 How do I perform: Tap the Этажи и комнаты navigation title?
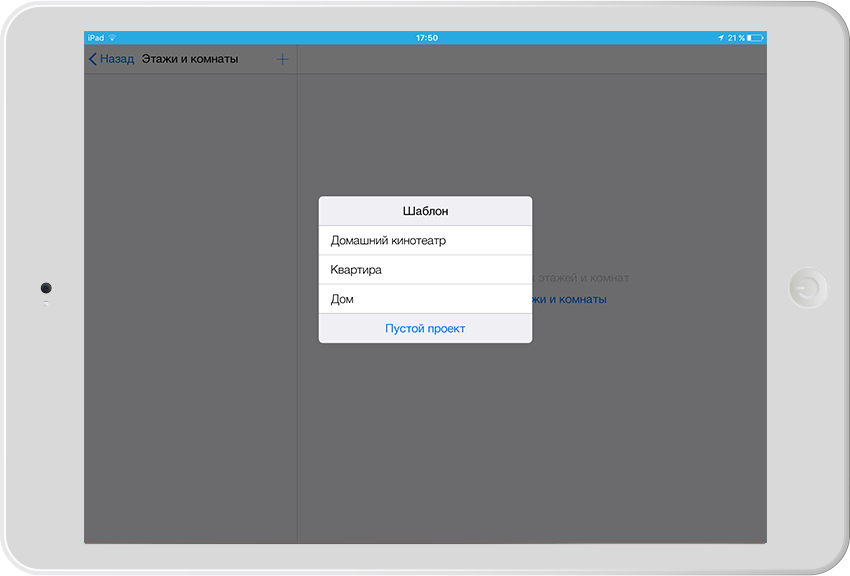[190, 59]
